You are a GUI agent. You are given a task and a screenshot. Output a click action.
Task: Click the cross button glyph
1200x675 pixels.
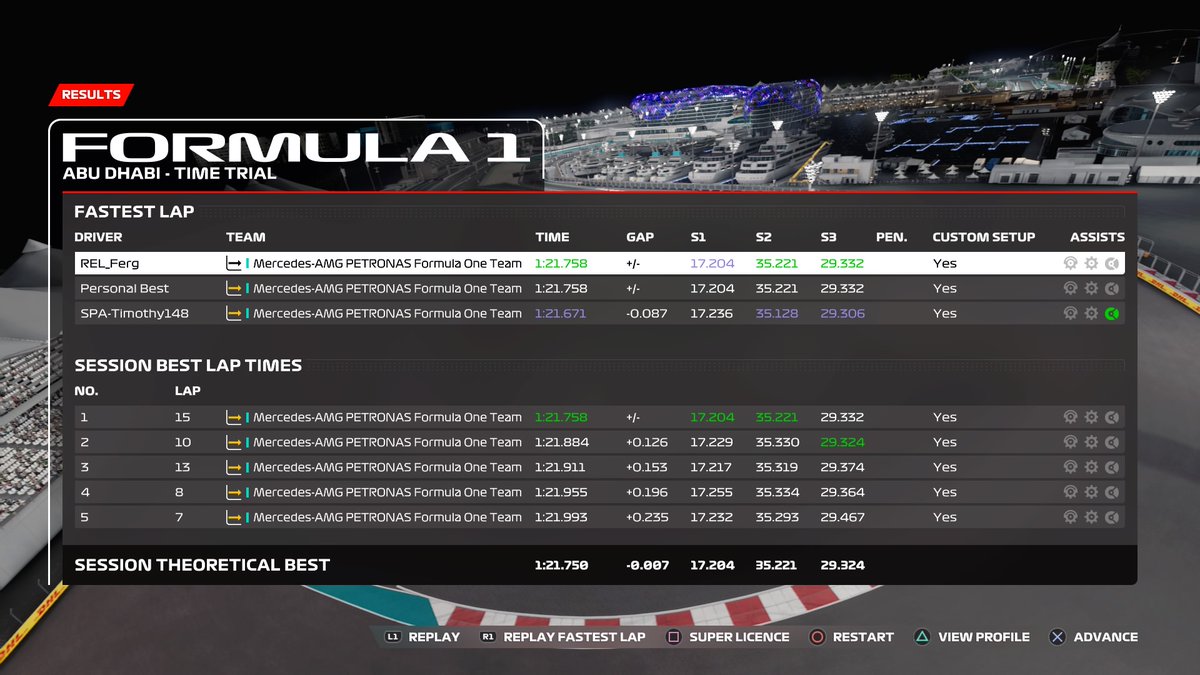tap(1057, 637)
